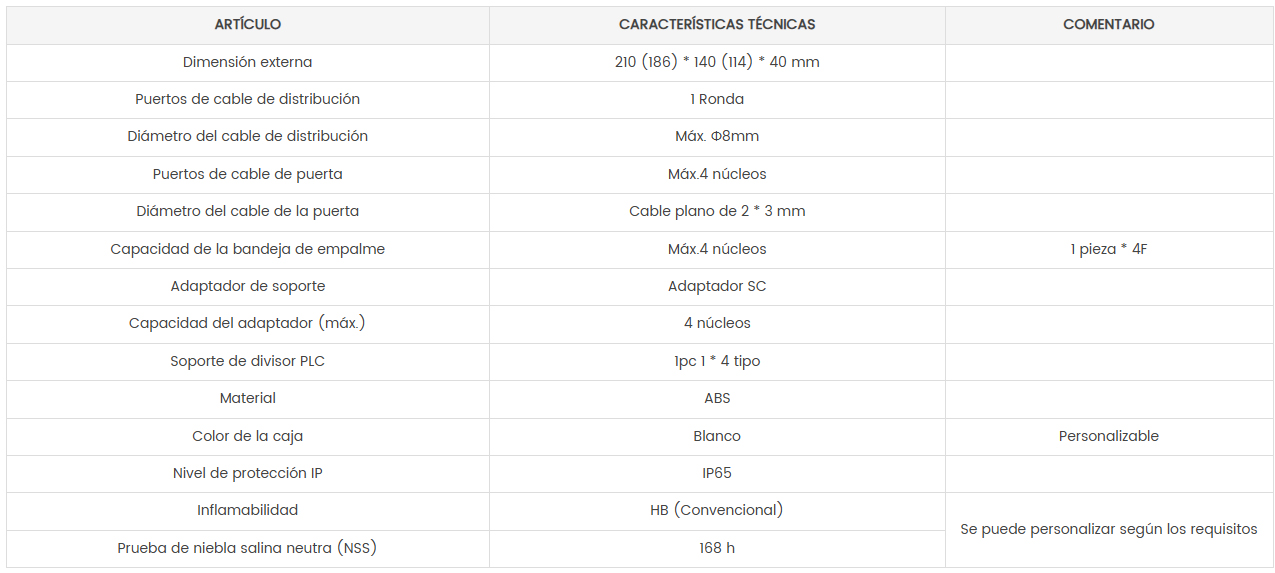1275x573 pixels.
Task: Select the 1 pieza * 4F comment
Action: click(1108, 249)
